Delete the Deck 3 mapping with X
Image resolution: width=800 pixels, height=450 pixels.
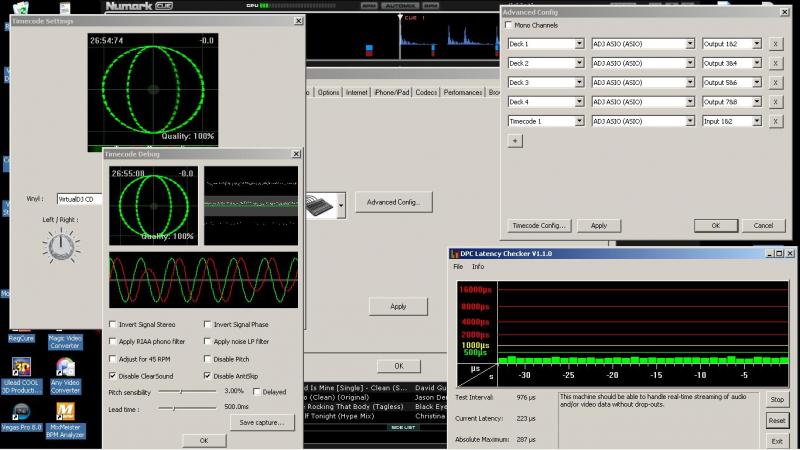click(x=775, y=82)
